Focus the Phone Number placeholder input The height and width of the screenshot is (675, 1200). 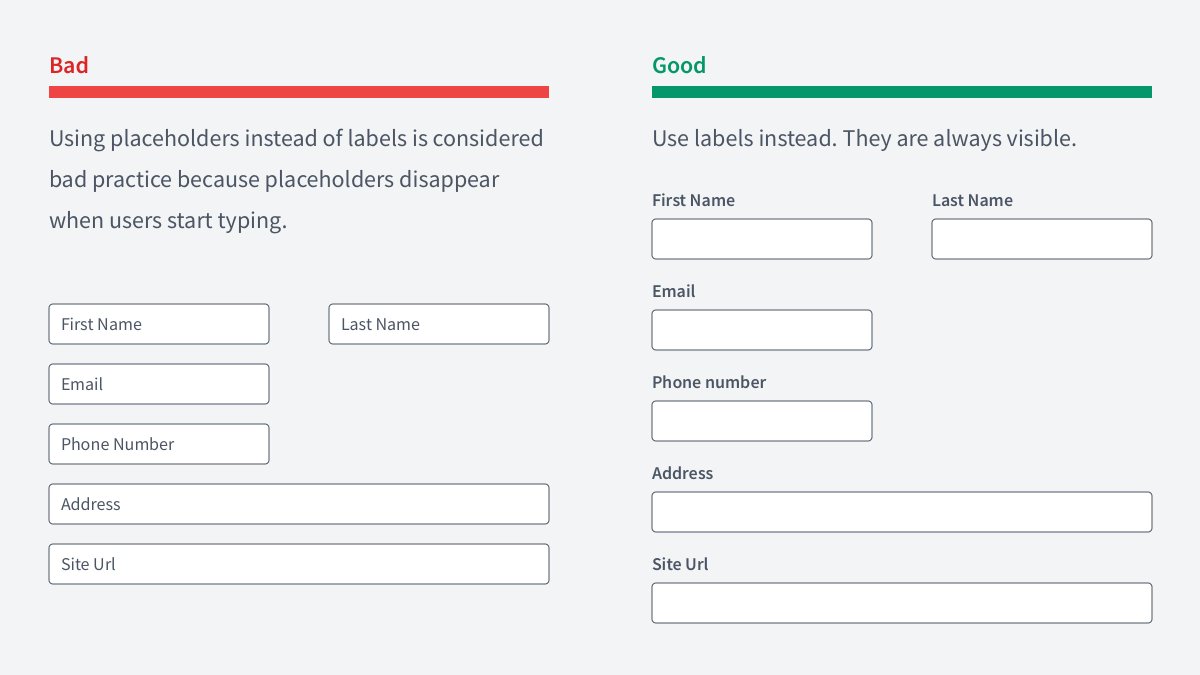pos(159,444)
